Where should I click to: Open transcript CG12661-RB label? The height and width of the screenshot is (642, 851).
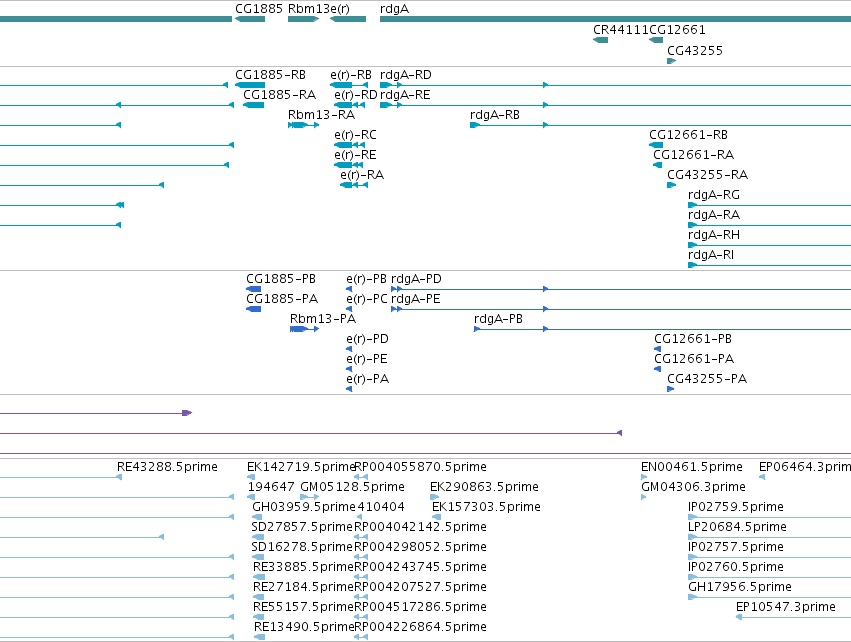pos(688,135)
